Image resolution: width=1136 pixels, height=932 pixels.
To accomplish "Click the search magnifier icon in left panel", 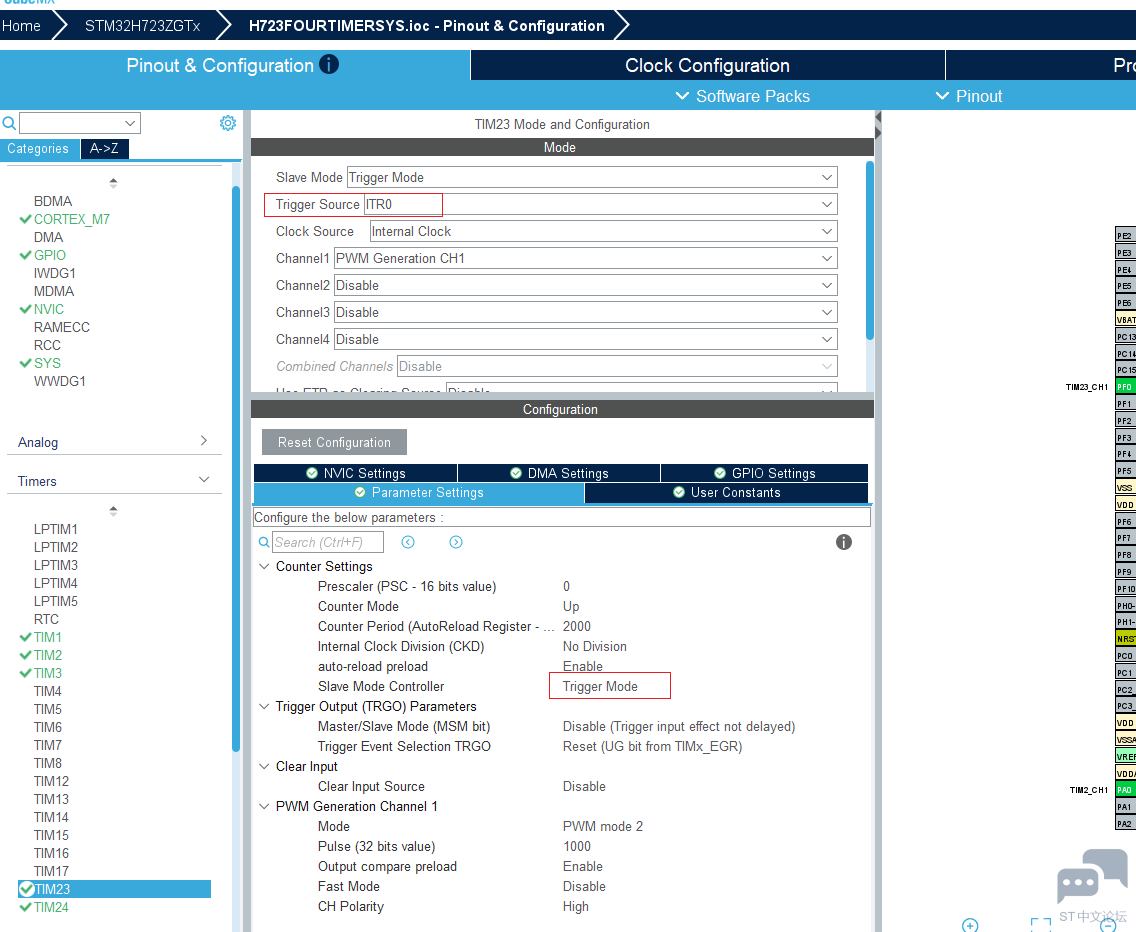I will tap(9, 123).
